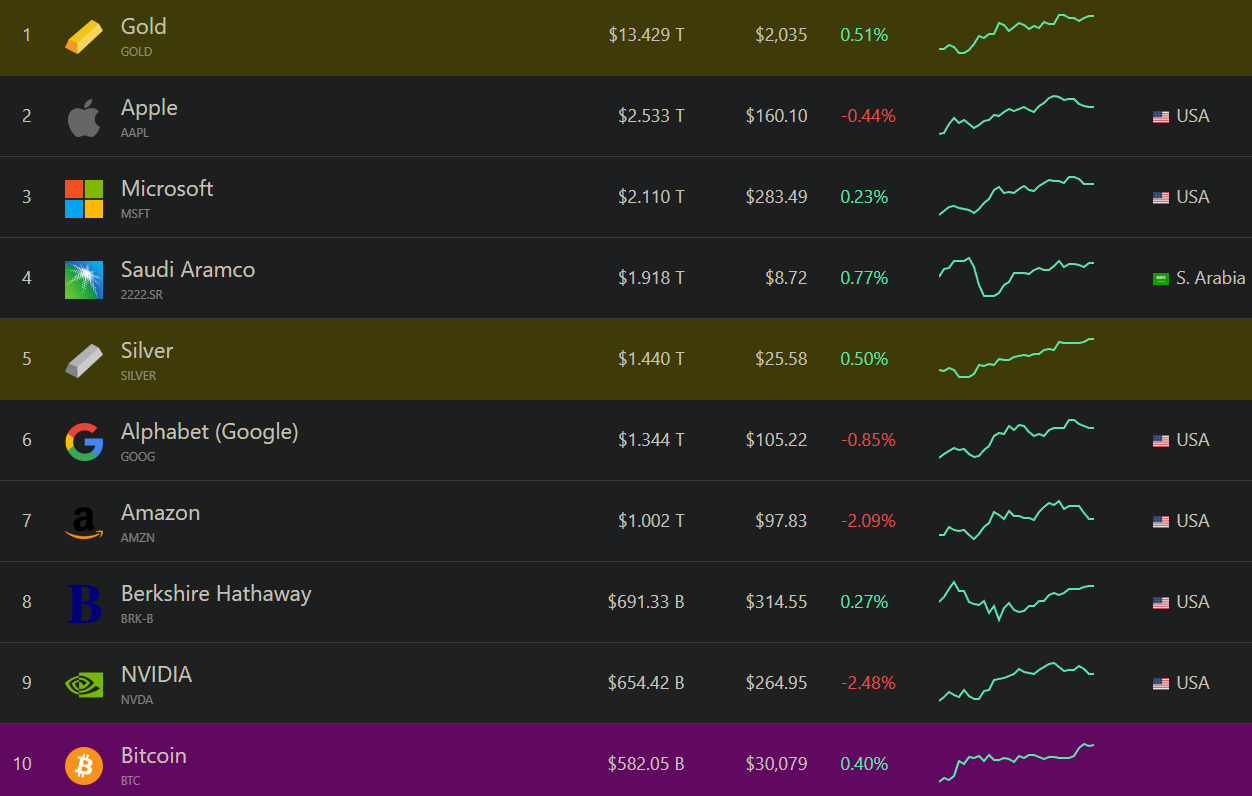
Task: Click the Apple price $160.10
Action: (776, 116)
